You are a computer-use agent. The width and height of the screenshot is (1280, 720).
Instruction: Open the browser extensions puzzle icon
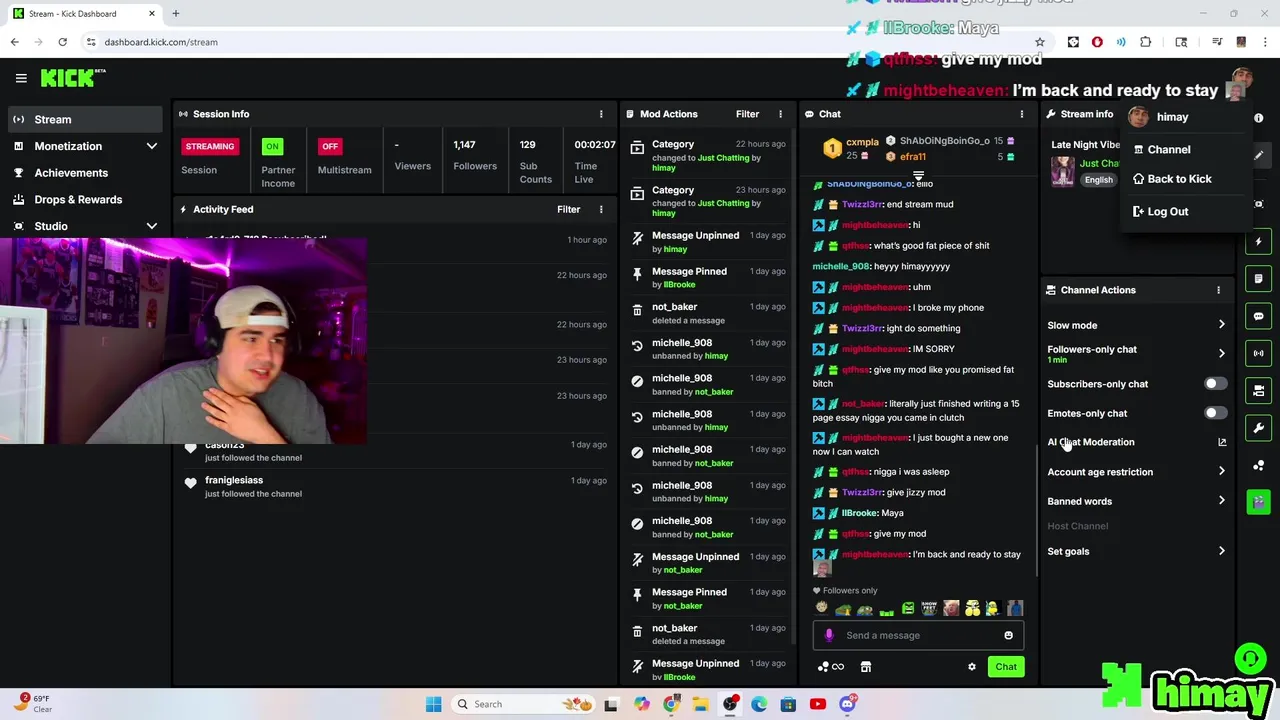click(1146, 42)
